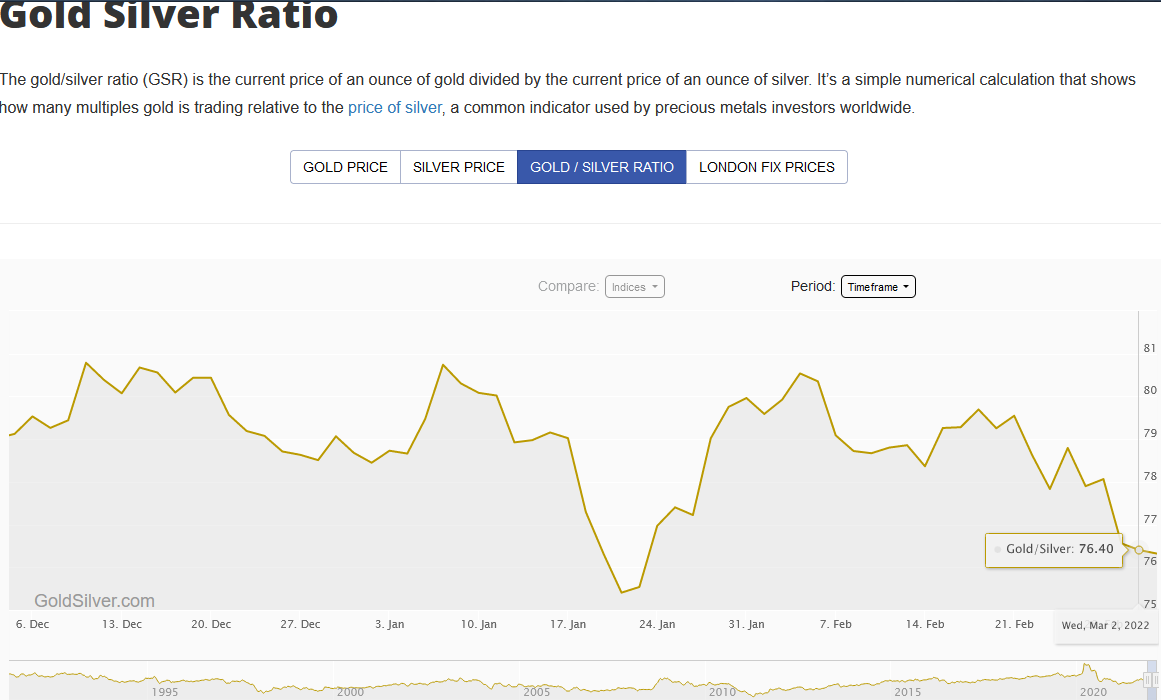
Task: Click the '13. Dec' axis label
Action: (122, 624)
